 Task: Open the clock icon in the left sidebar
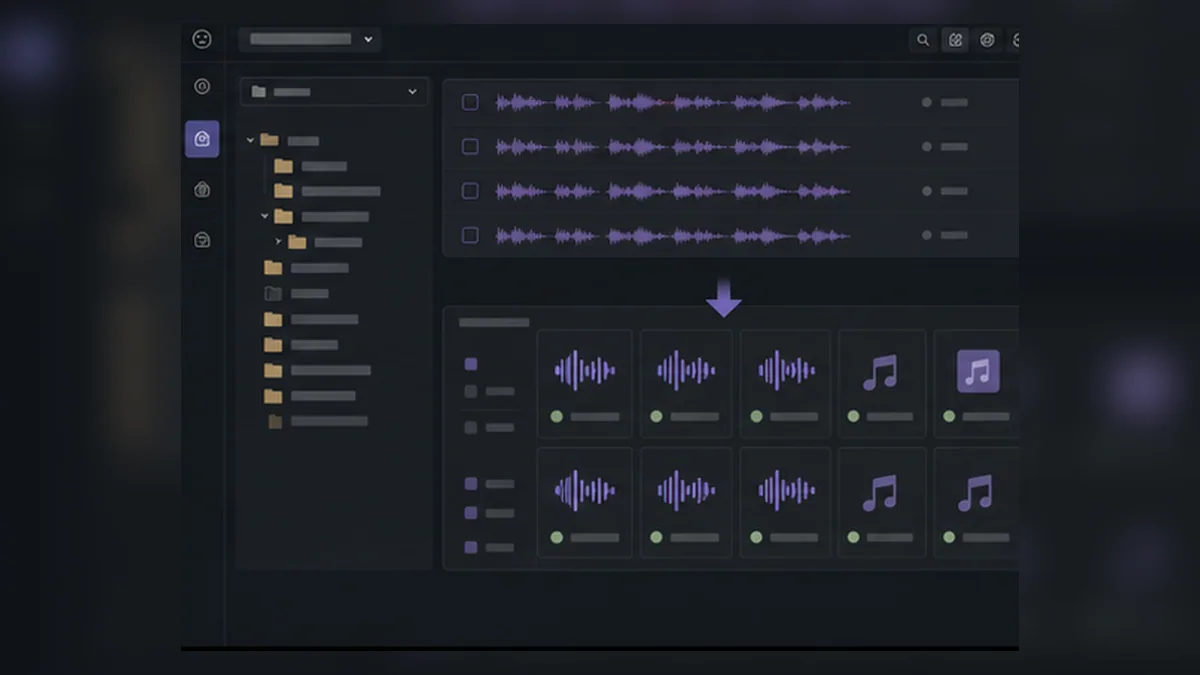click(202, 87)
